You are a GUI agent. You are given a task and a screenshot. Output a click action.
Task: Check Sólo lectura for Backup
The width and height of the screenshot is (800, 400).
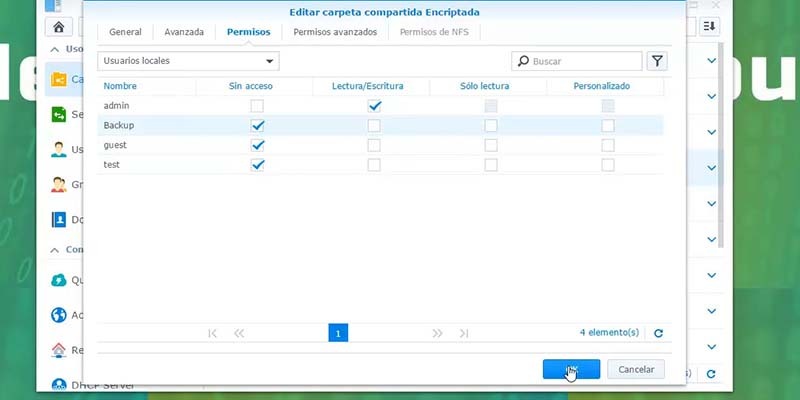point(491,126)
